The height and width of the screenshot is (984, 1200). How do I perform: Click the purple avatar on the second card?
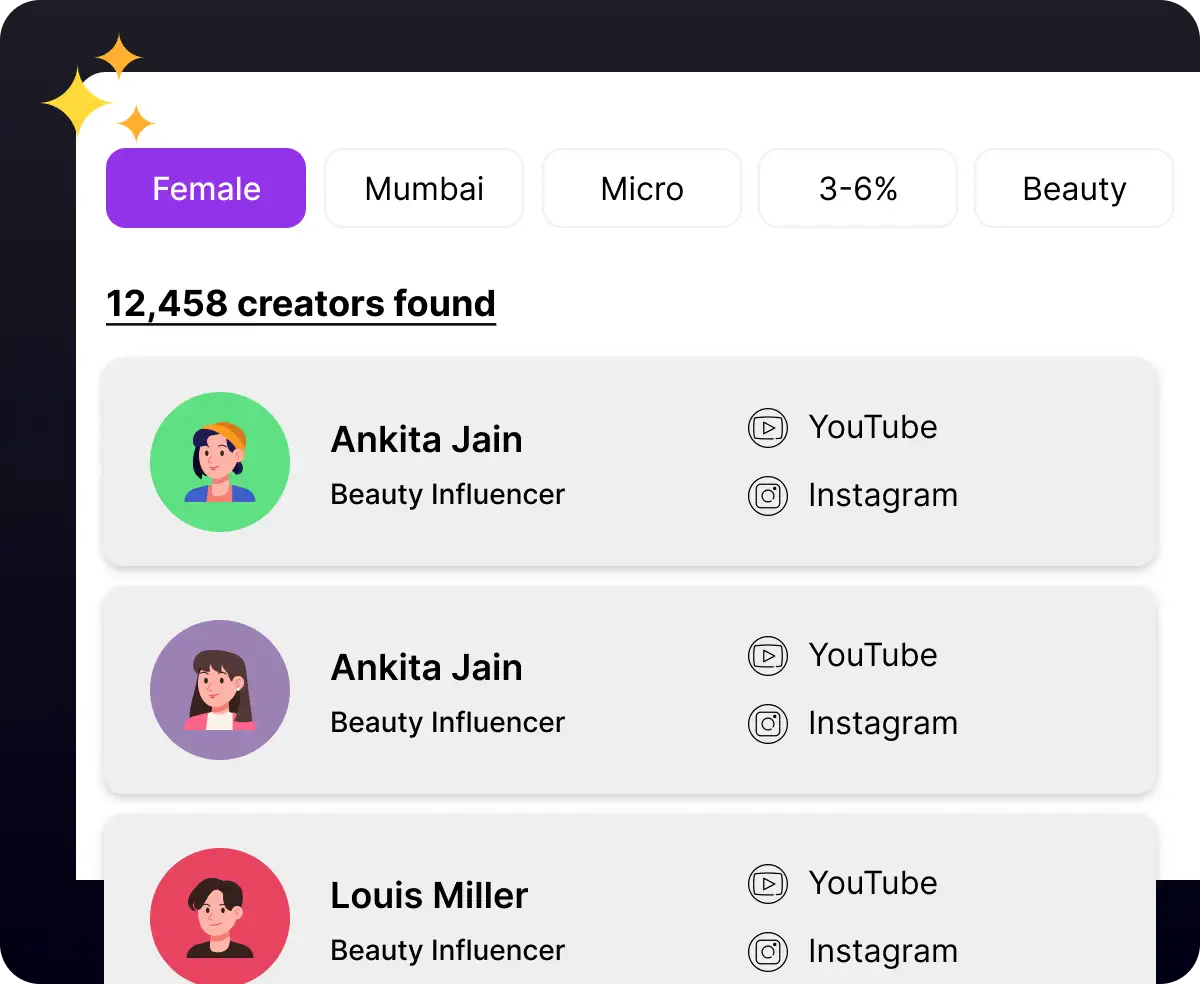pos(220,689)
